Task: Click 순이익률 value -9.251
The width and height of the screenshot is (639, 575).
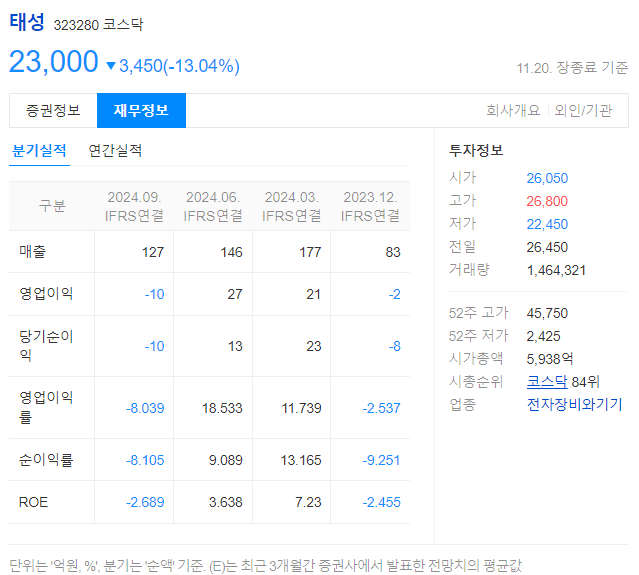Action: (381, 460)
